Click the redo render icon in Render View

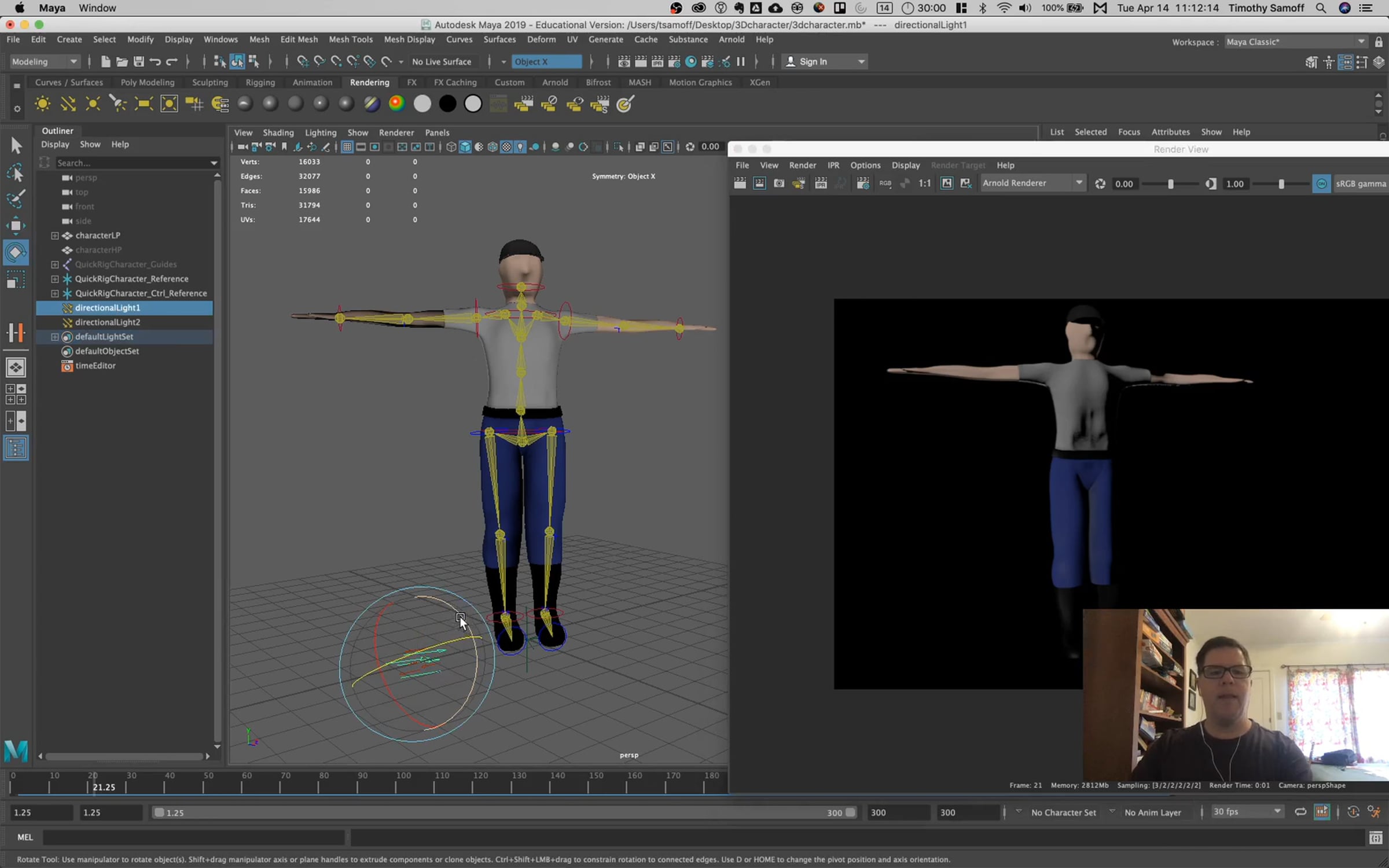[x=740, y=183]
